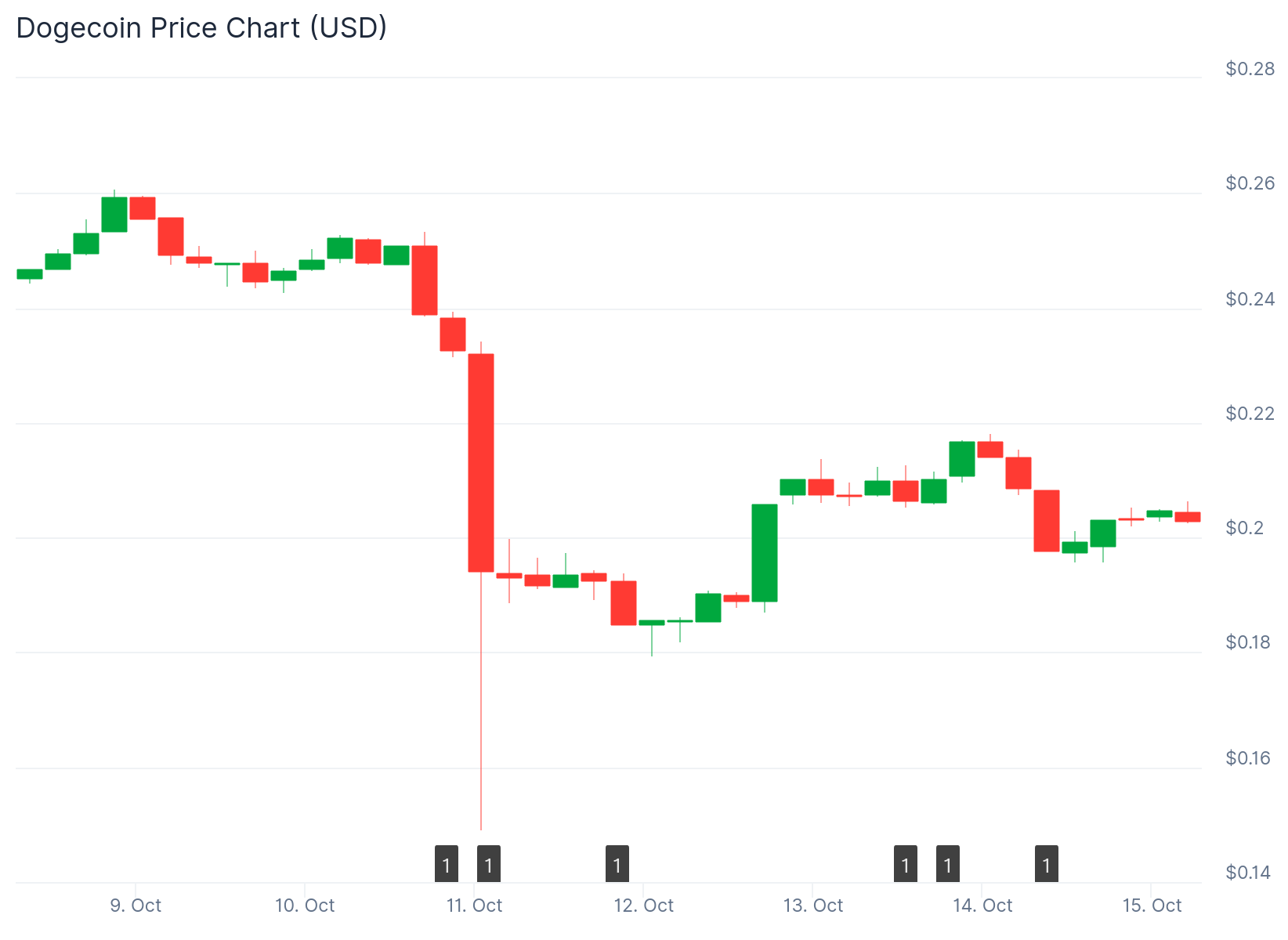
Task: Click the event marker just before 11. Oct
Action: click(x=447, y=864)
